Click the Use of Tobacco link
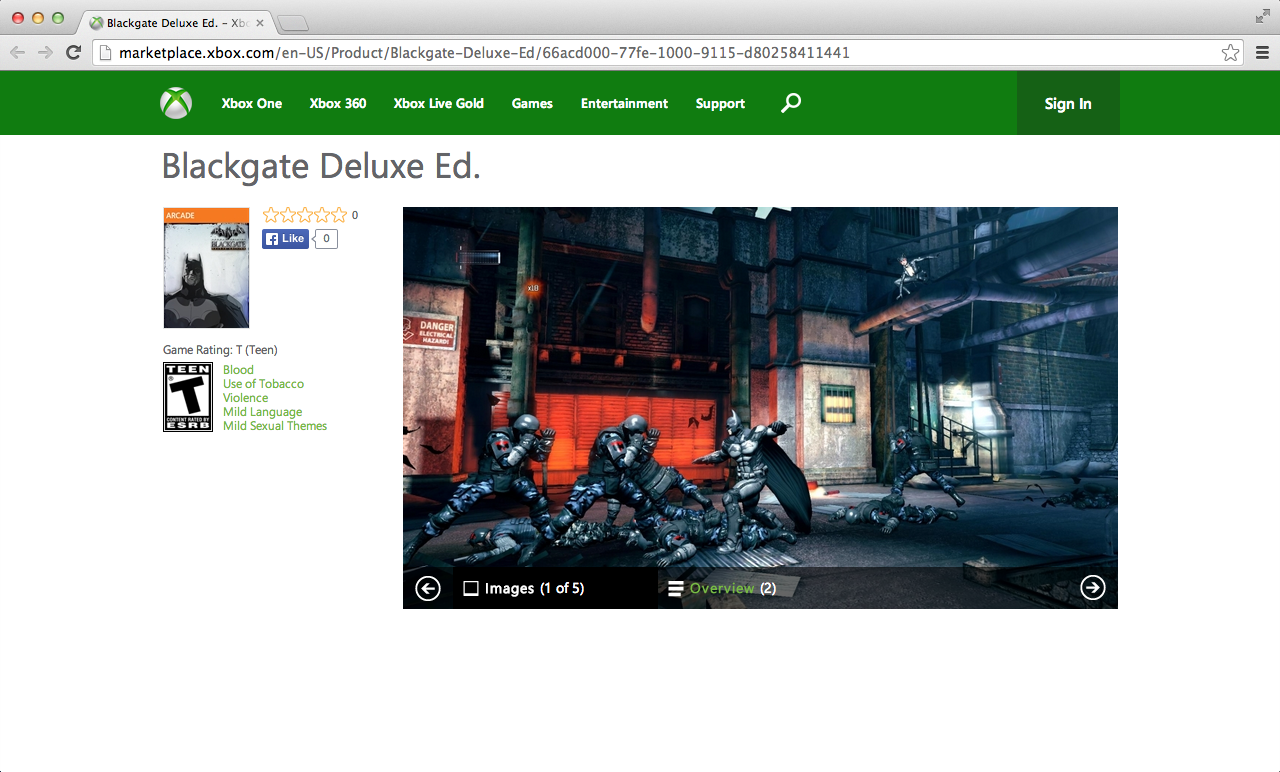1280x772 pixels. coord(263,384)
